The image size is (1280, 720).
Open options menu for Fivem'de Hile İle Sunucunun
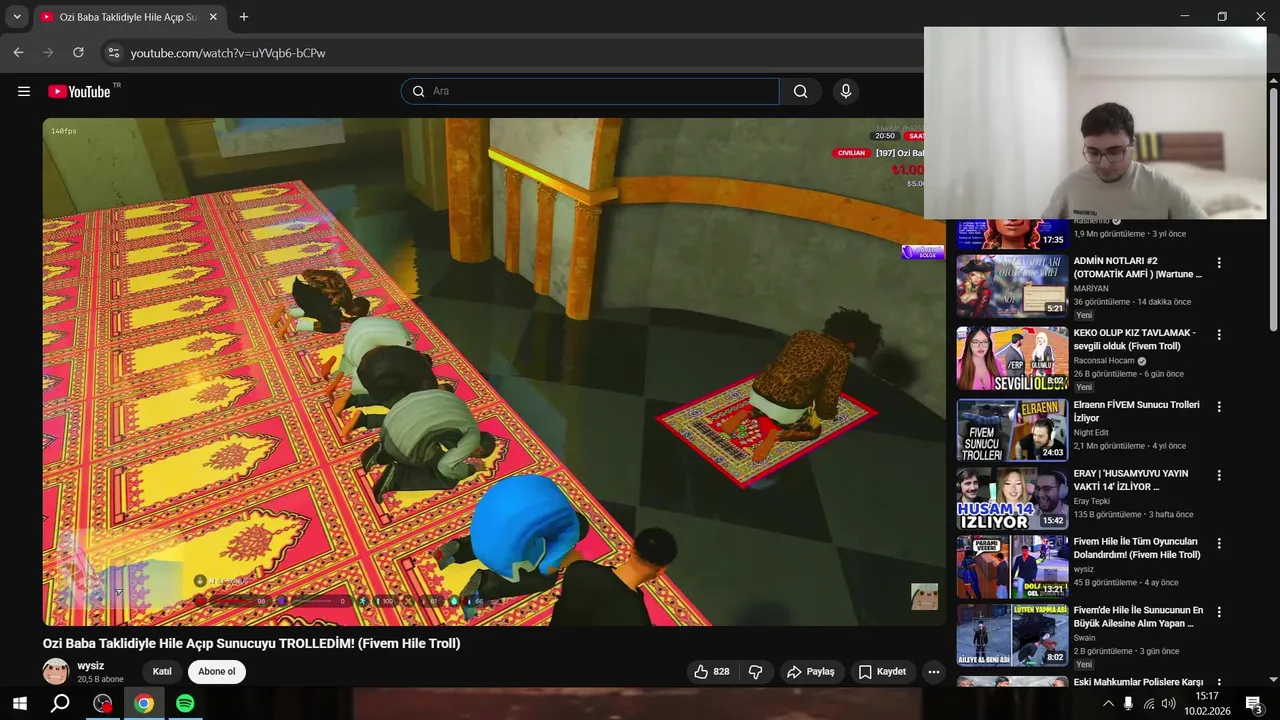pyautogui.click(x=1218, y=612)
